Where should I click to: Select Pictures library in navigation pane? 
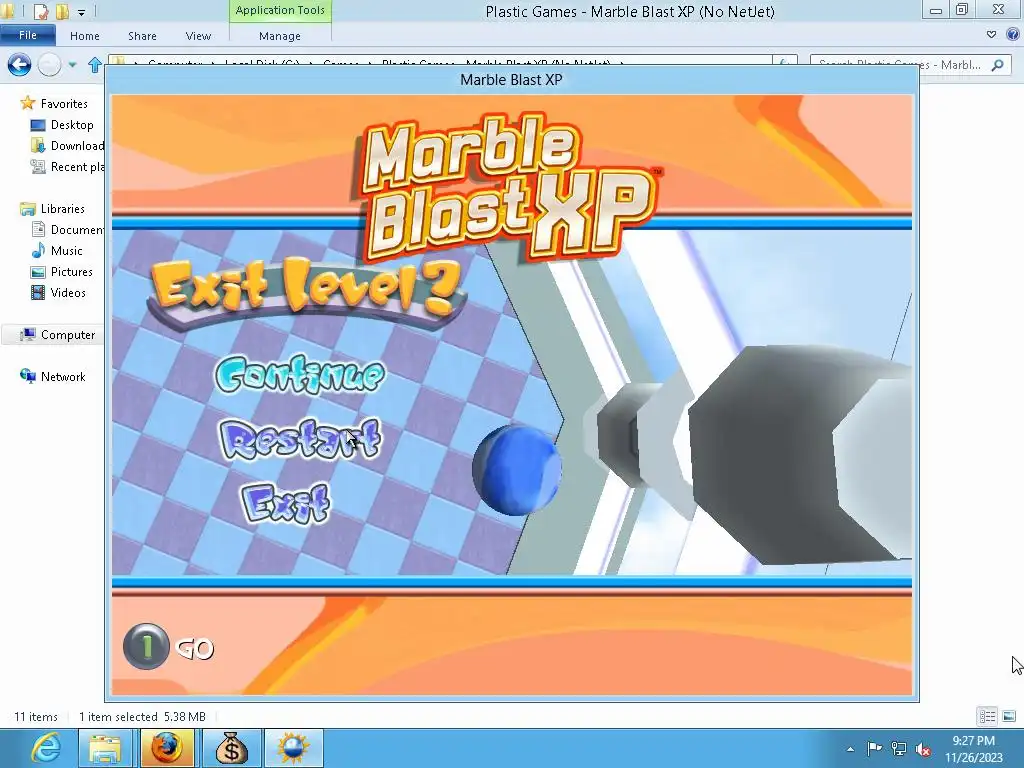(x=72, y=272)
